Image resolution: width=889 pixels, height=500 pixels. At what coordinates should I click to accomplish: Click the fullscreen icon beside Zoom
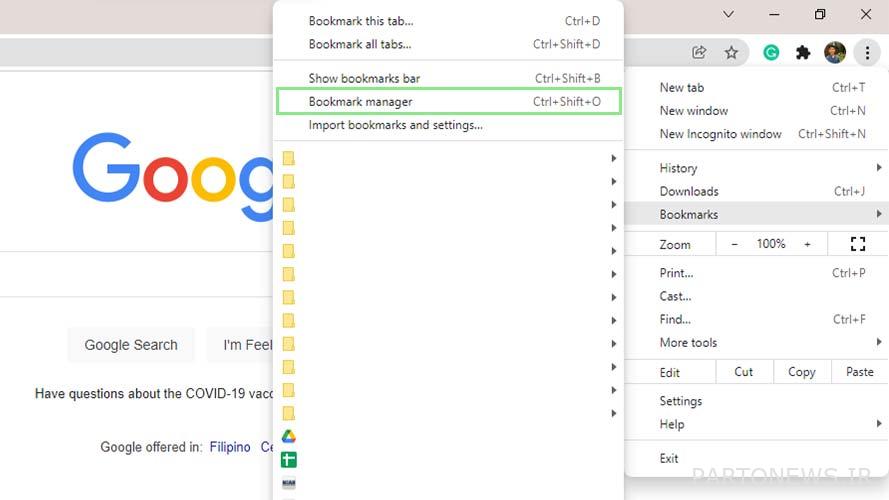858,244
